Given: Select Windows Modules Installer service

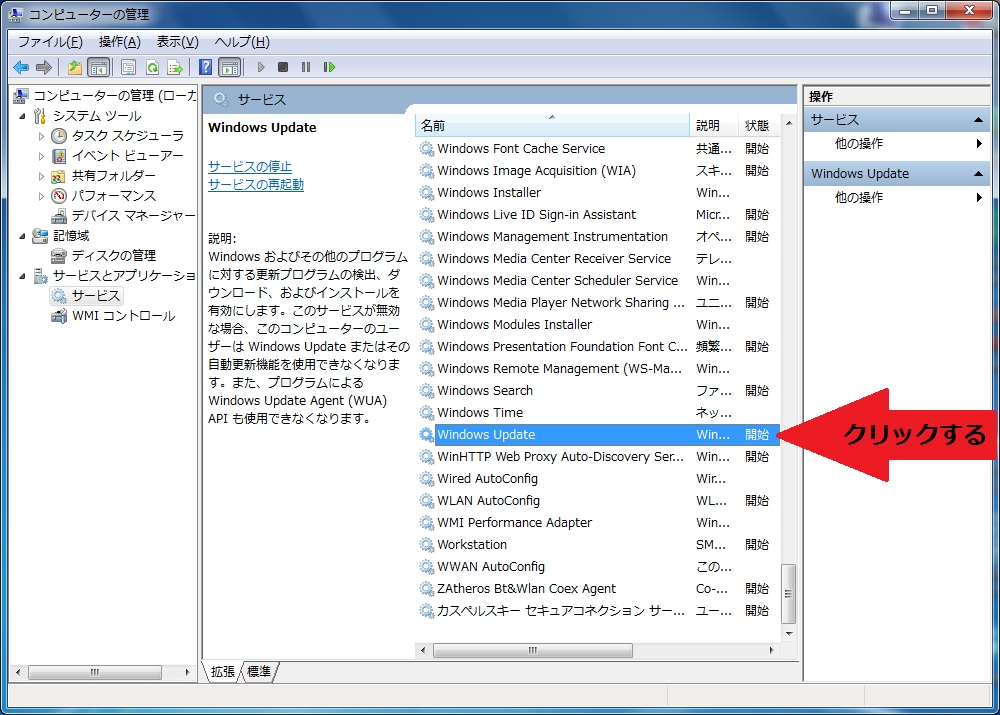Looking at the screenshot, I should pos(598,325).
